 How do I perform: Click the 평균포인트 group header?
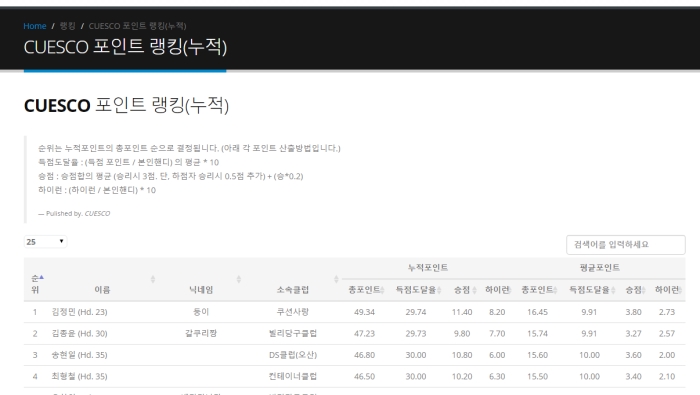pyautogui.click(x=600, y=268)
